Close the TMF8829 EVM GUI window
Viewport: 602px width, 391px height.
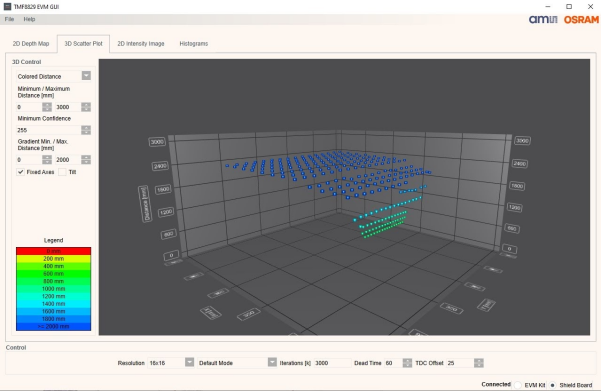(590, 7)
